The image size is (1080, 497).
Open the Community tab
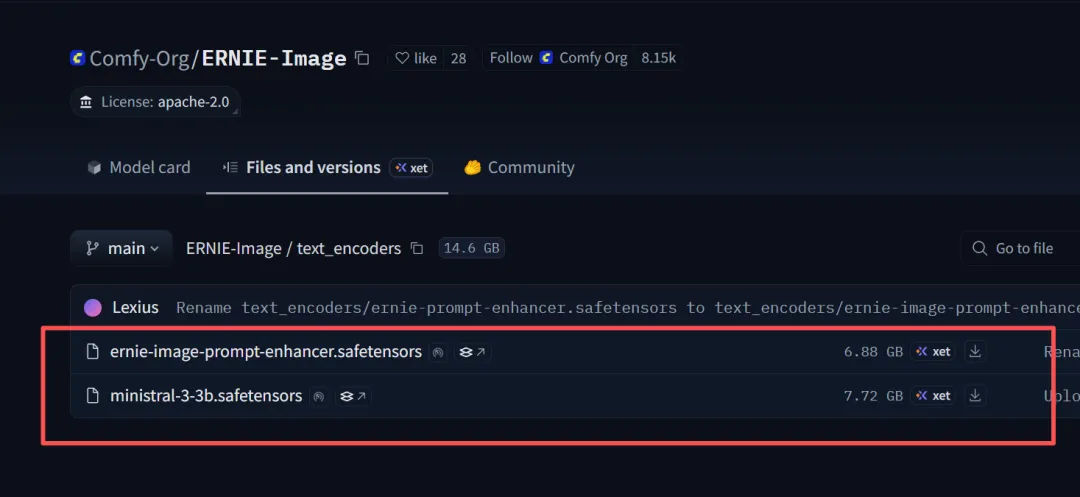click(519, 167)
